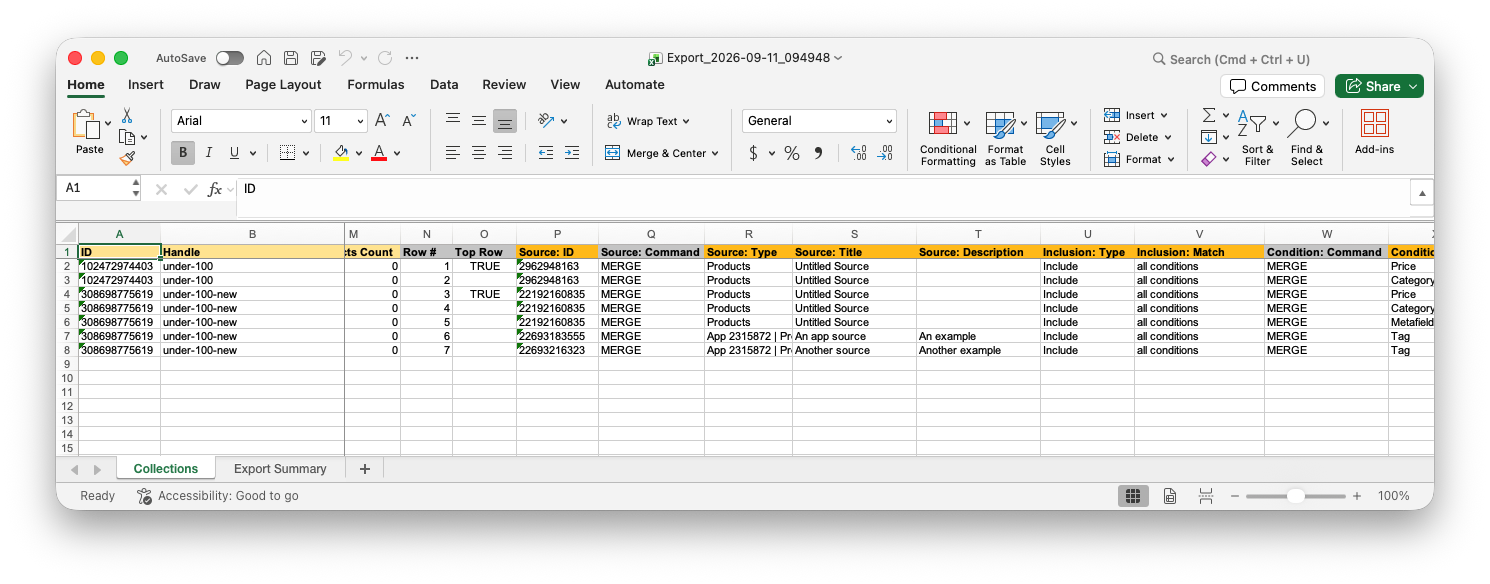Open the Formulas ribbon tab
This screenshot has height=584, width=1490.
[x=376, y=85]
